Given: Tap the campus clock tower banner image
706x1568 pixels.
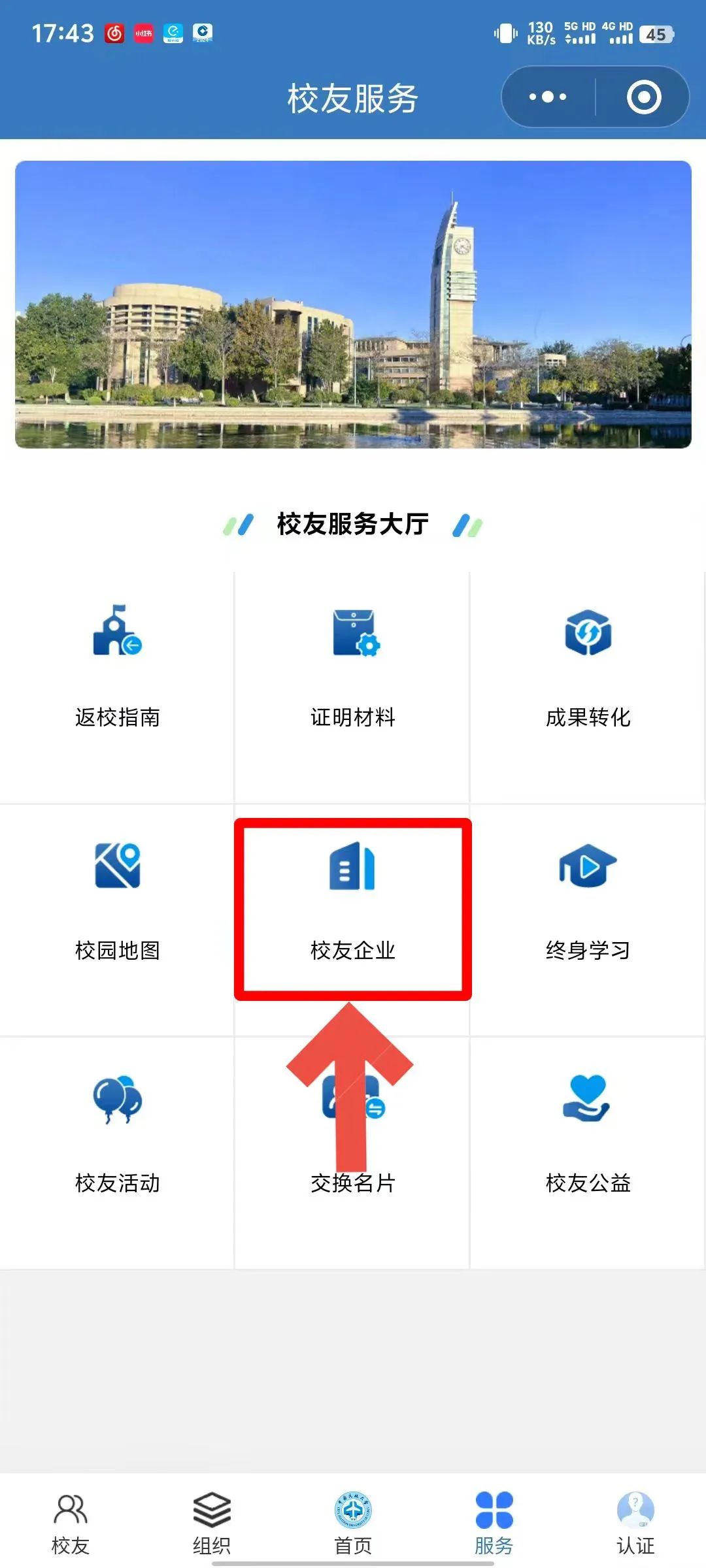Looking at the screenshot, I should (x=353, y=304).
